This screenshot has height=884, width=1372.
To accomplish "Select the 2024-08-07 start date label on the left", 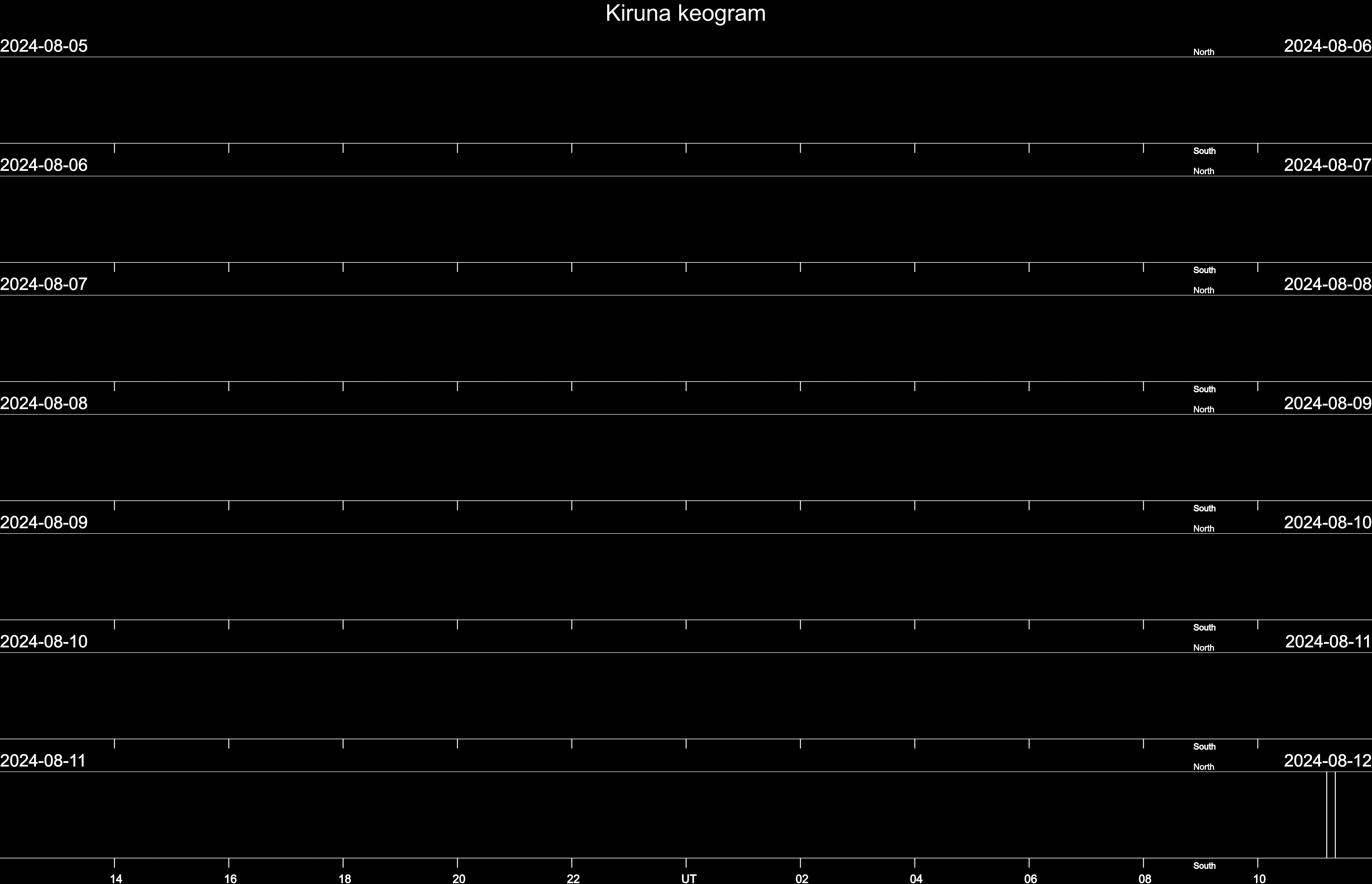I will click(x=44, y=284).
